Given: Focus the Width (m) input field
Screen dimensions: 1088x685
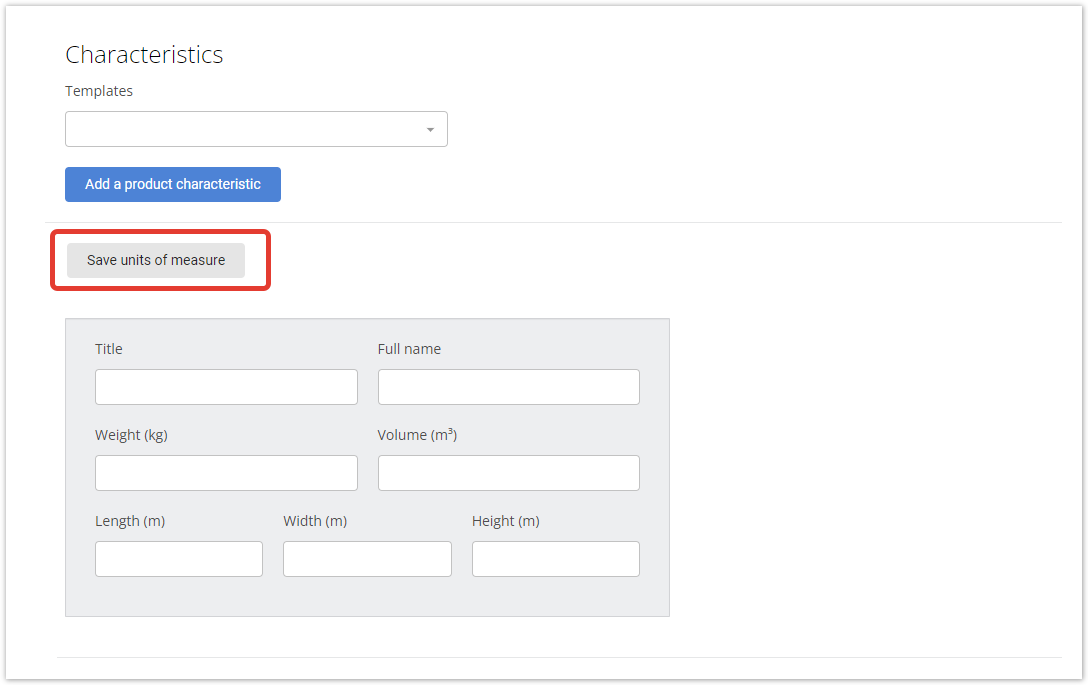Looking at the screenshot, I should click(367, 559).
